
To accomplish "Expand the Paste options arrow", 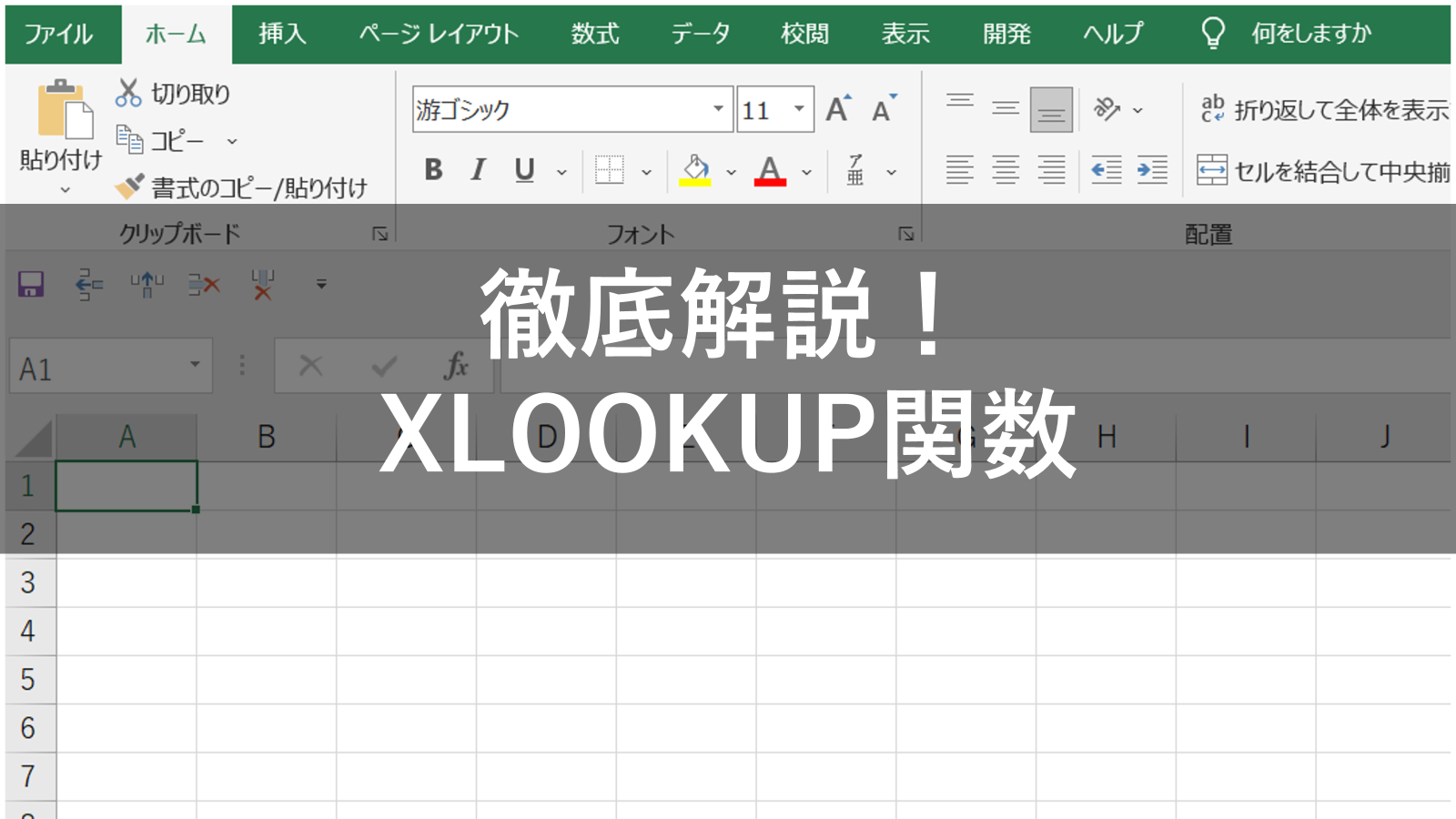I will 65,190.
